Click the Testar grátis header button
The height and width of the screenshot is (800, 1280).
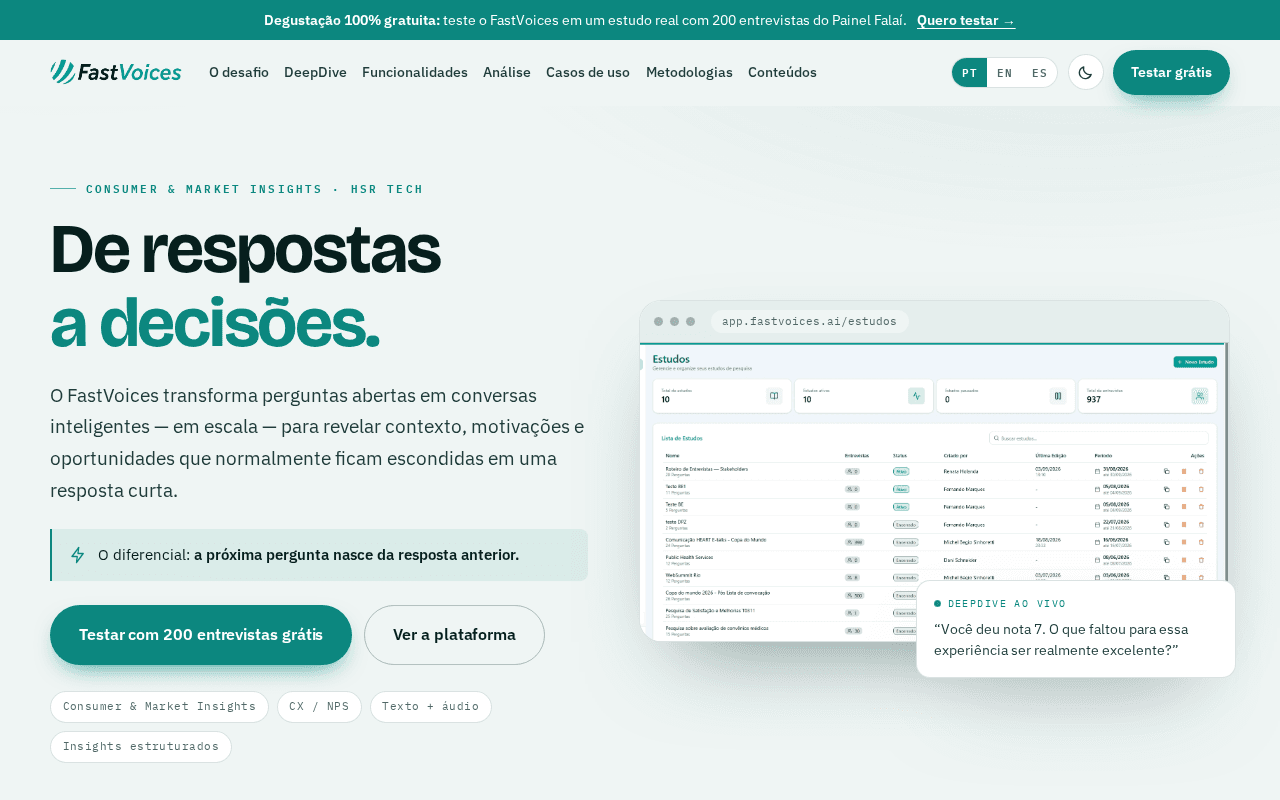(x=1171, y=72)
